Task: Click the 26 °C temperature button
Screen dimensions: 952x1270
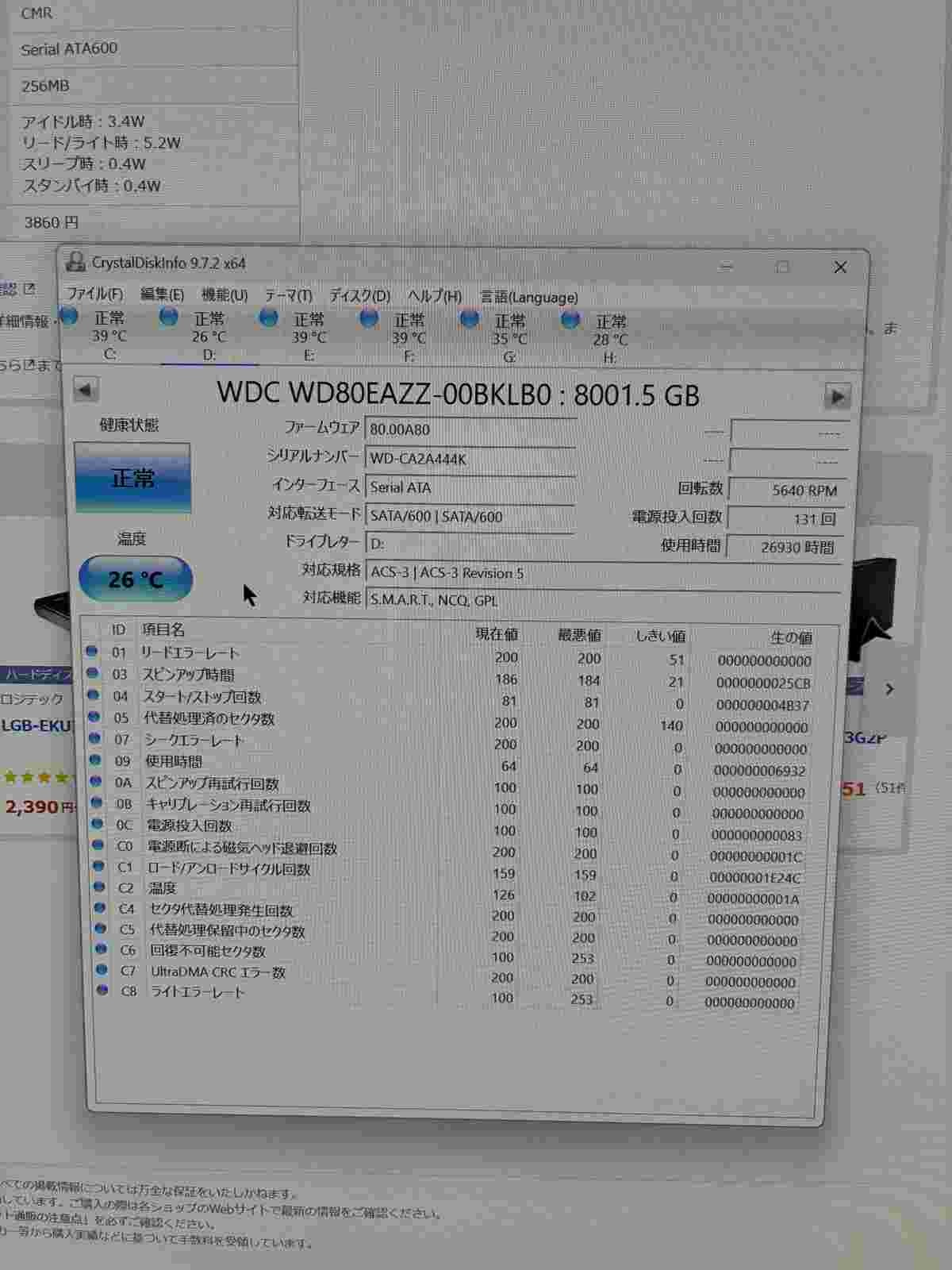Action: tap(136, 579)
